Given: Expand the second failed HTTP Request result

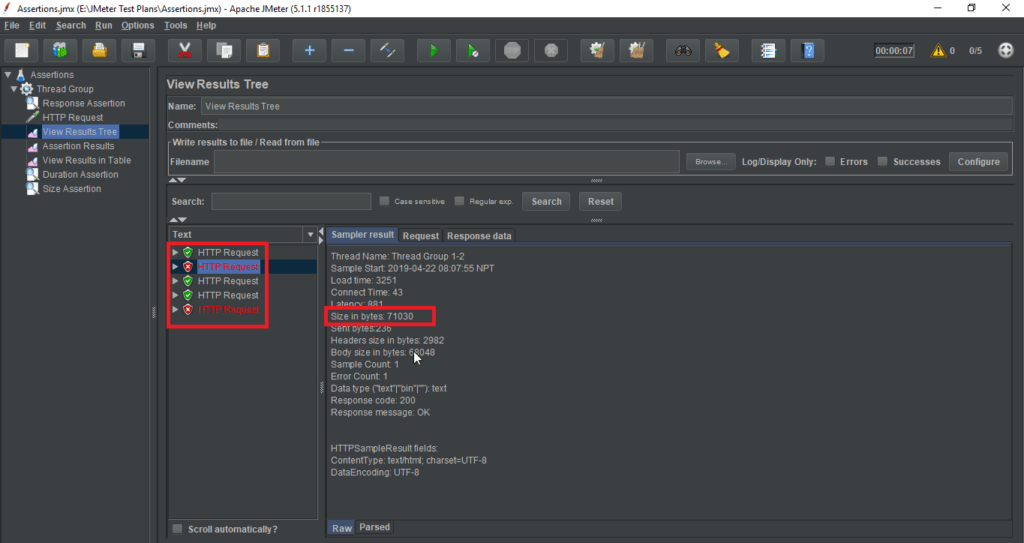Looking at the screenshot, I should pos(175,267).
